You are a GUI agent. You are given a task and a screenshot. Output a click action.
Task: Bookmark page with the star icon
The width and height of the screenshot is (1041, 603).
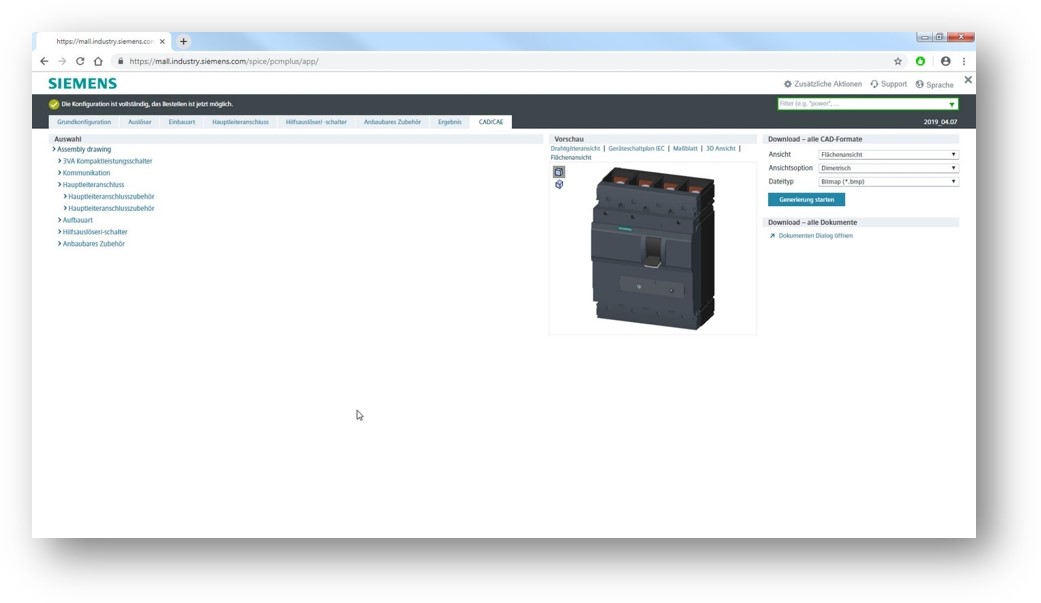point(898,61)
